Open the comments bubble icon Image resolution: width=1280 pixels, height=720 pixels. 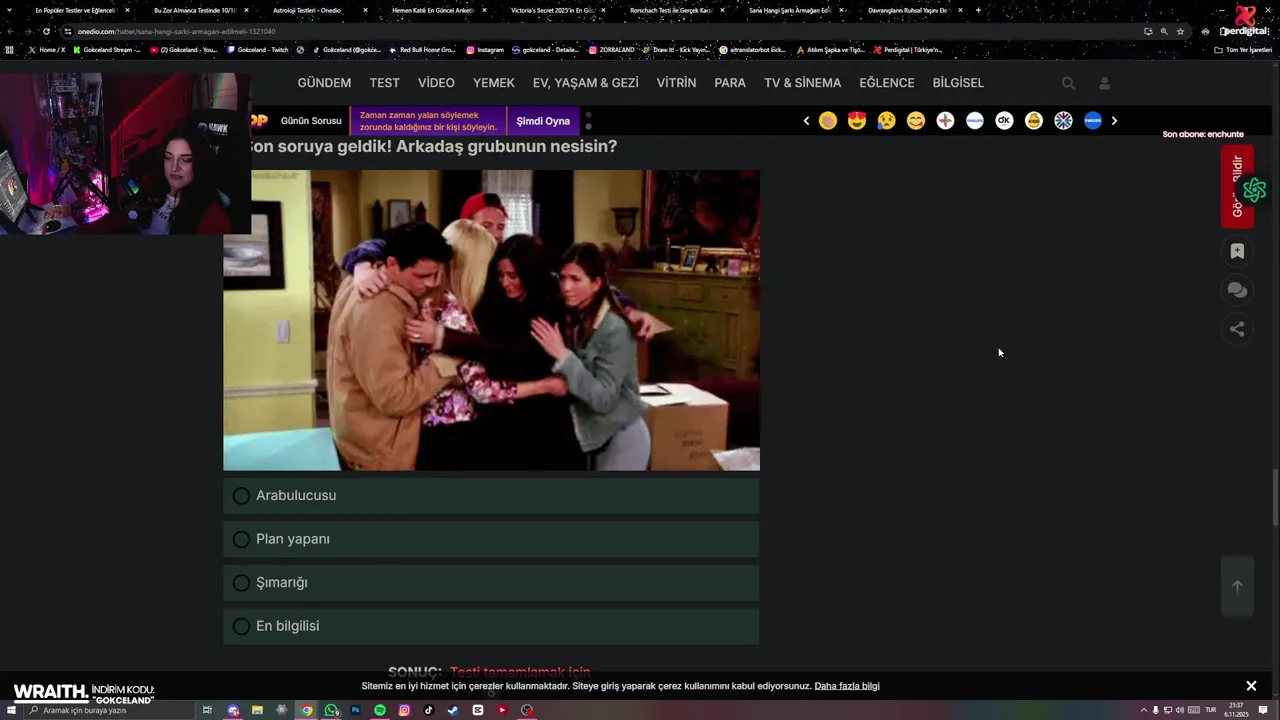[1237, 290]
